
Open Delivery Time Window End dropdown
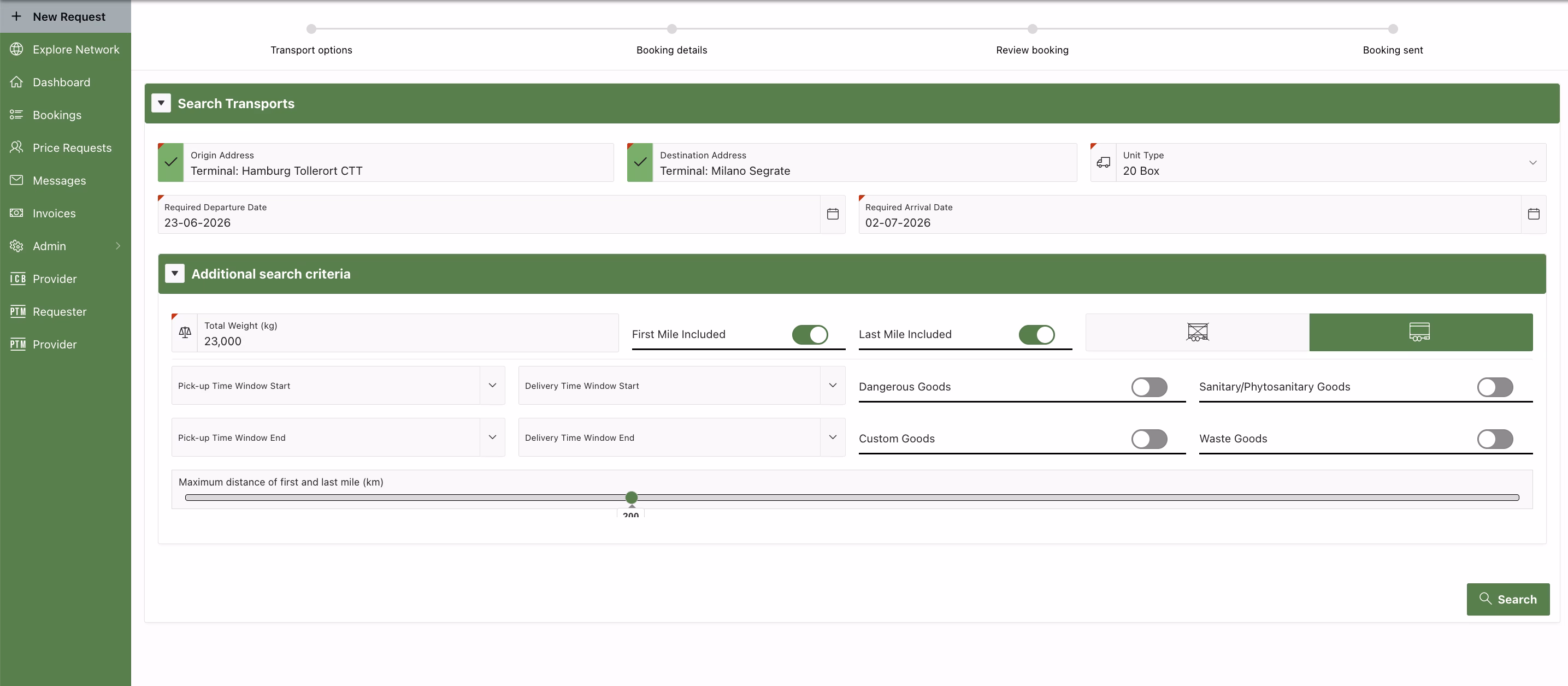coord(833,437)
